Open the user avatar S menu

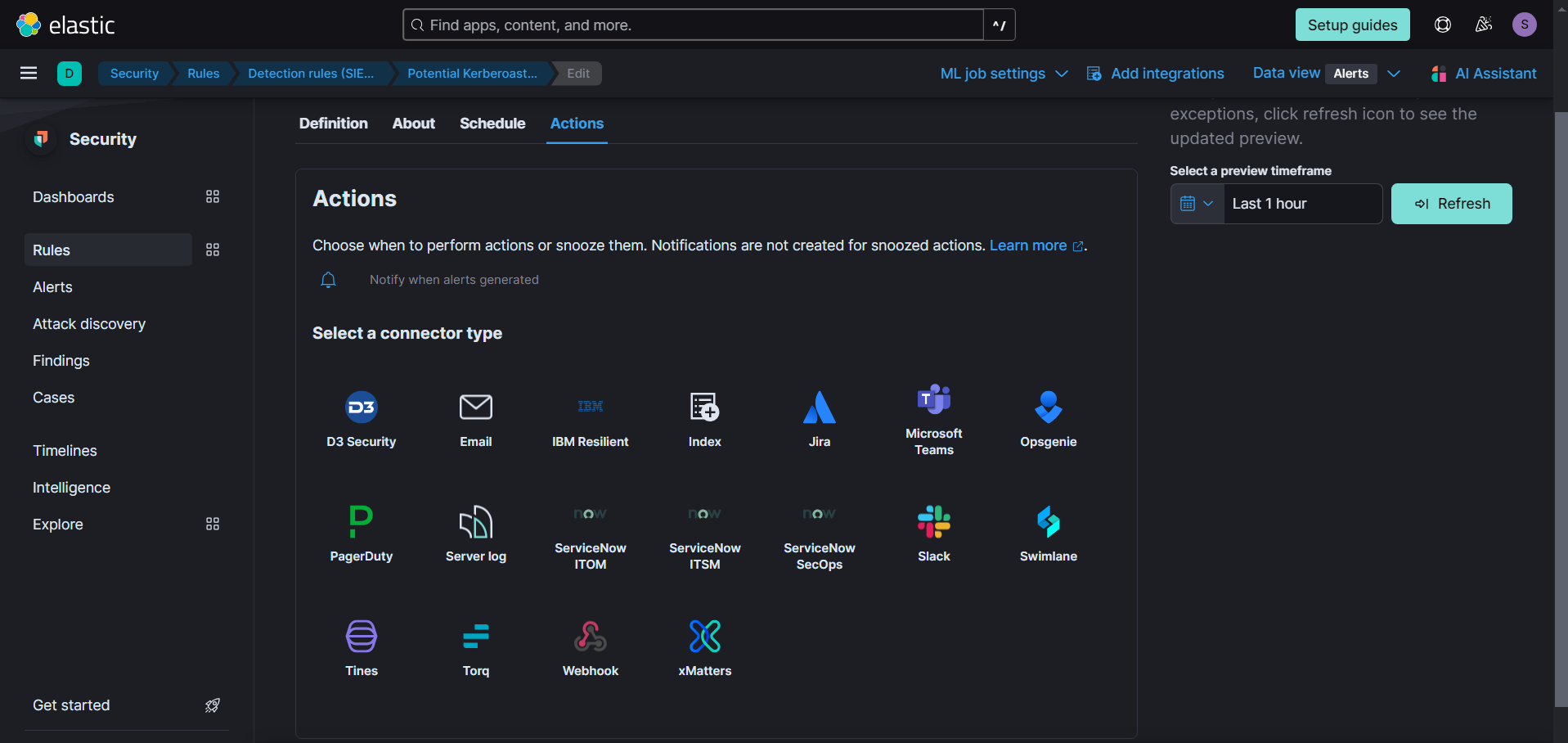[1525, 25]
